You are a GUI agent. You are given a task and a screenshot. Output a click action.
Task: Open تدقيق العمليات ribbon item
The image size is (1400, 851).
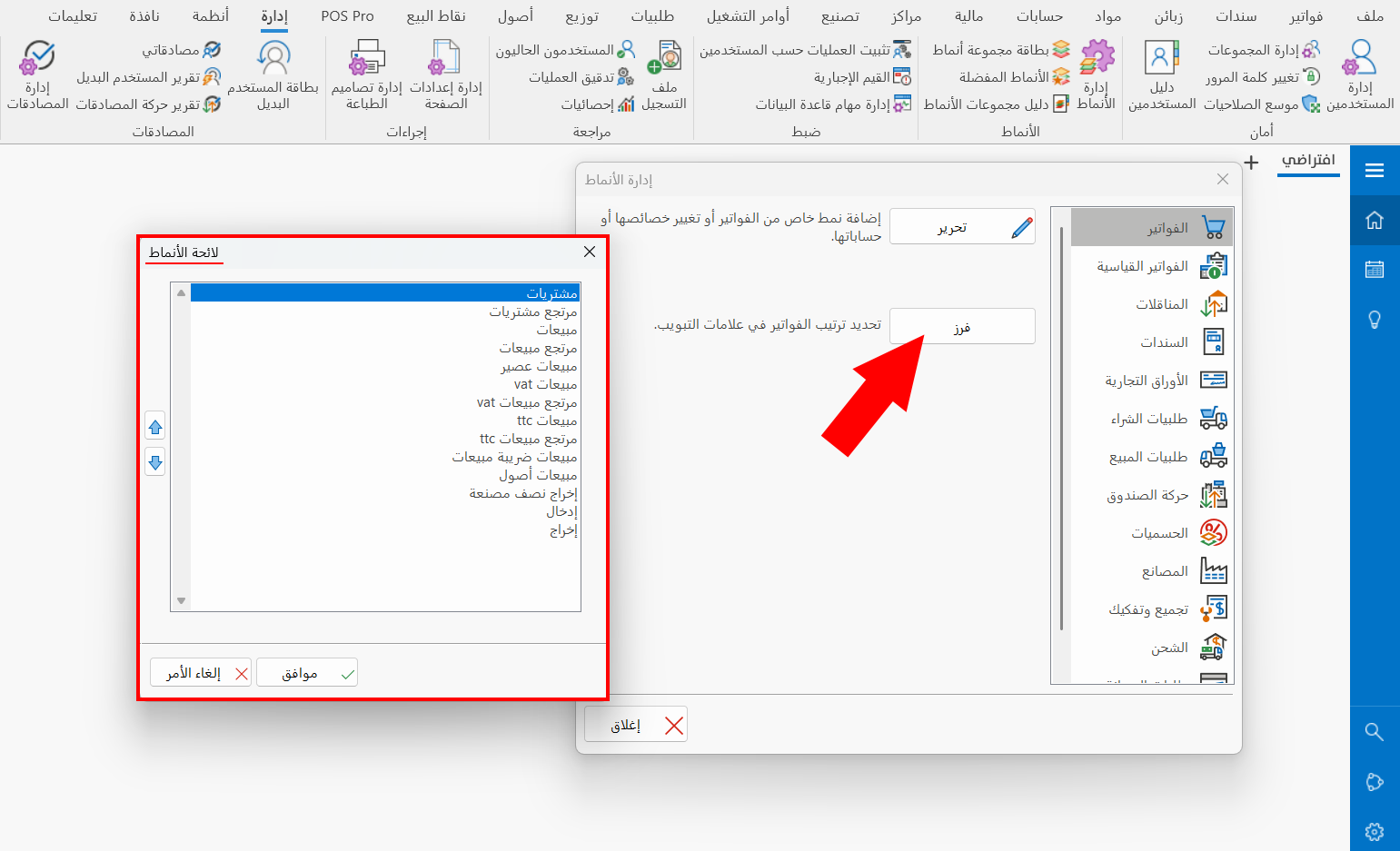click(581, 77)
